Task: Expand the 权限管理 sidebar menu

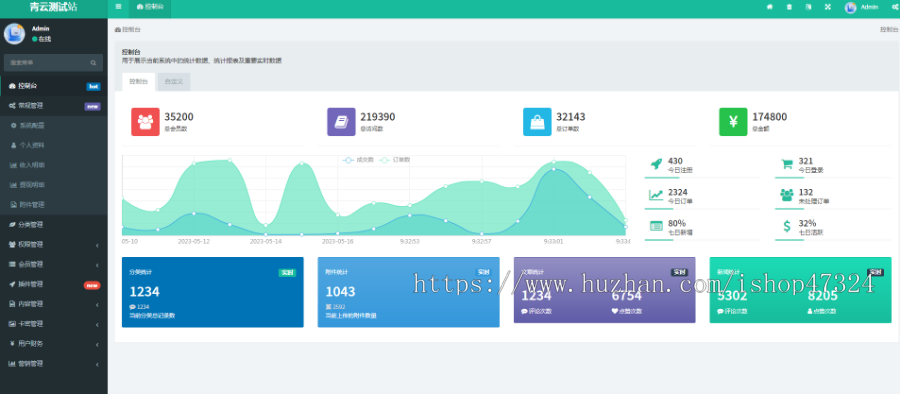Action: pyautogui.click(x=54, y=245)
